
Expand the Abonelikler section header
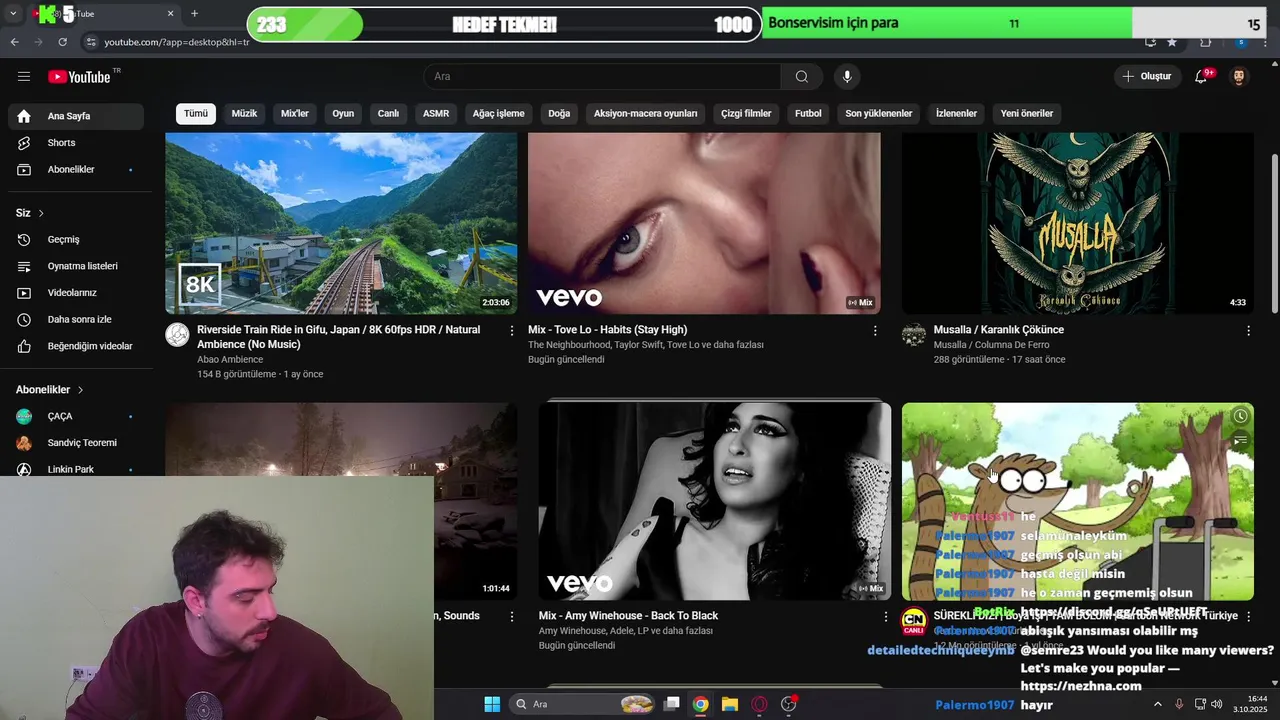click(x=50, y=390)
